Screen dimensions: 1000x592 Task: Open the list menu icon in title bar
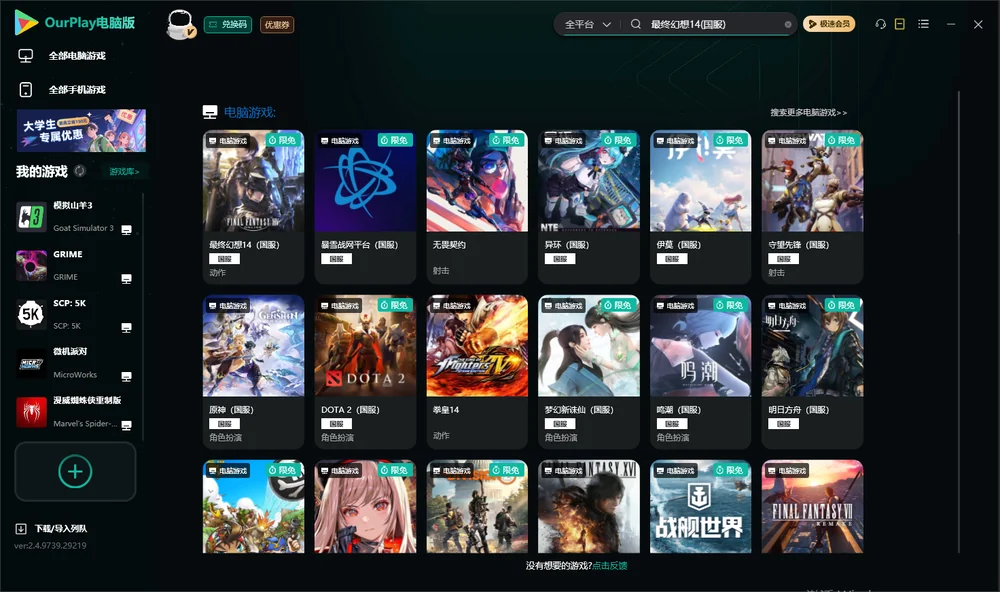coord(923,24)
